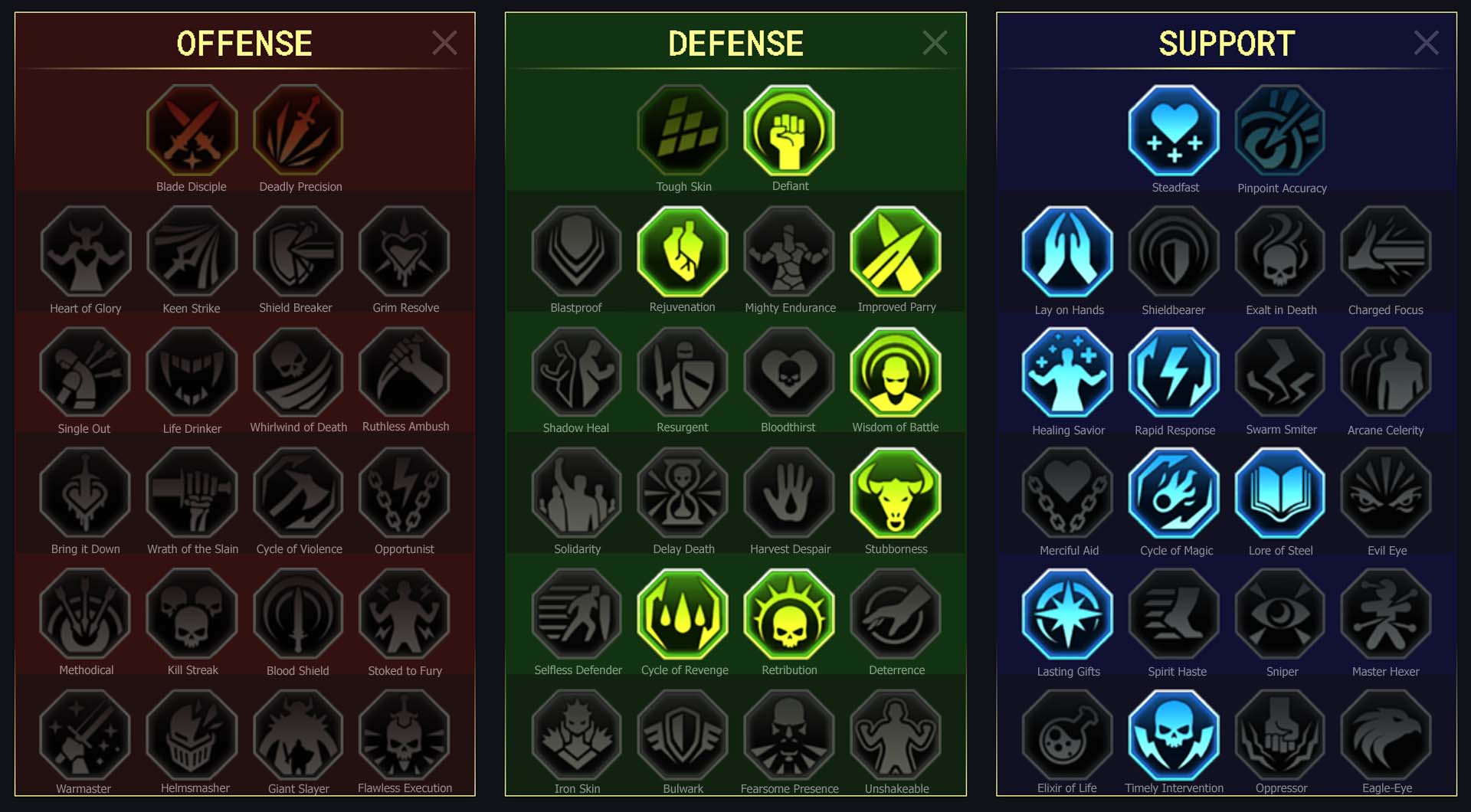The image size is (1471, 812).
Task: Close the Offense panel
Action: coord(444,43)
